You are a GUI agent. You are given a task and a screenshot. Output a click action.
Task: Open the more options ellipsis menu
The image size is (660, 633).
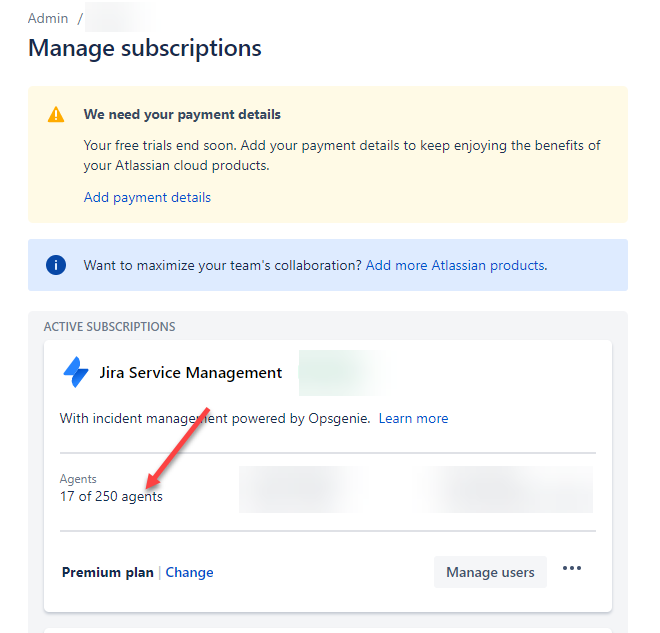[x=572, y=569]
